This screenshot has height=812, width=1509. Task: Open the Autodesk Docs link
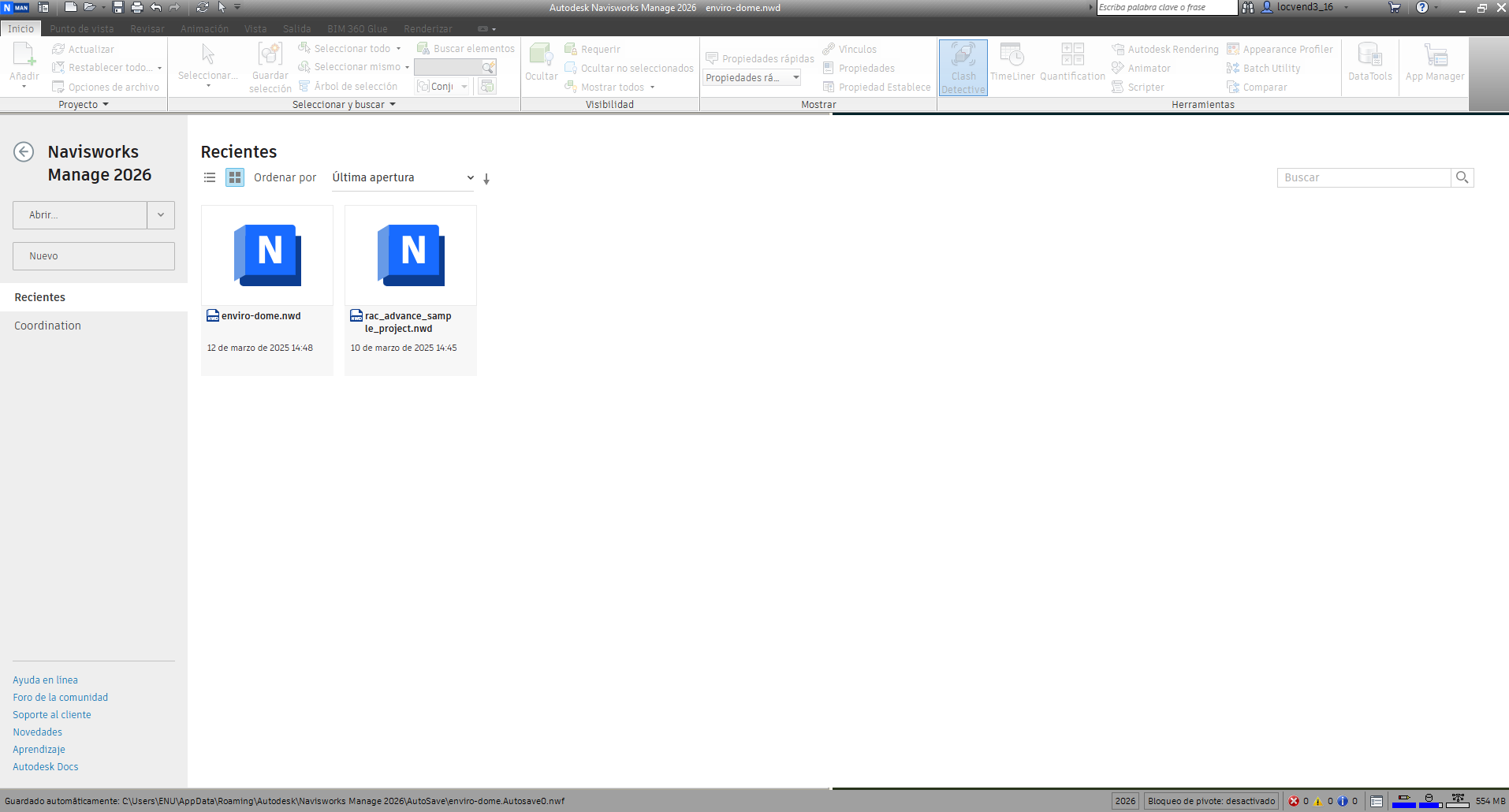pos(46,766)
